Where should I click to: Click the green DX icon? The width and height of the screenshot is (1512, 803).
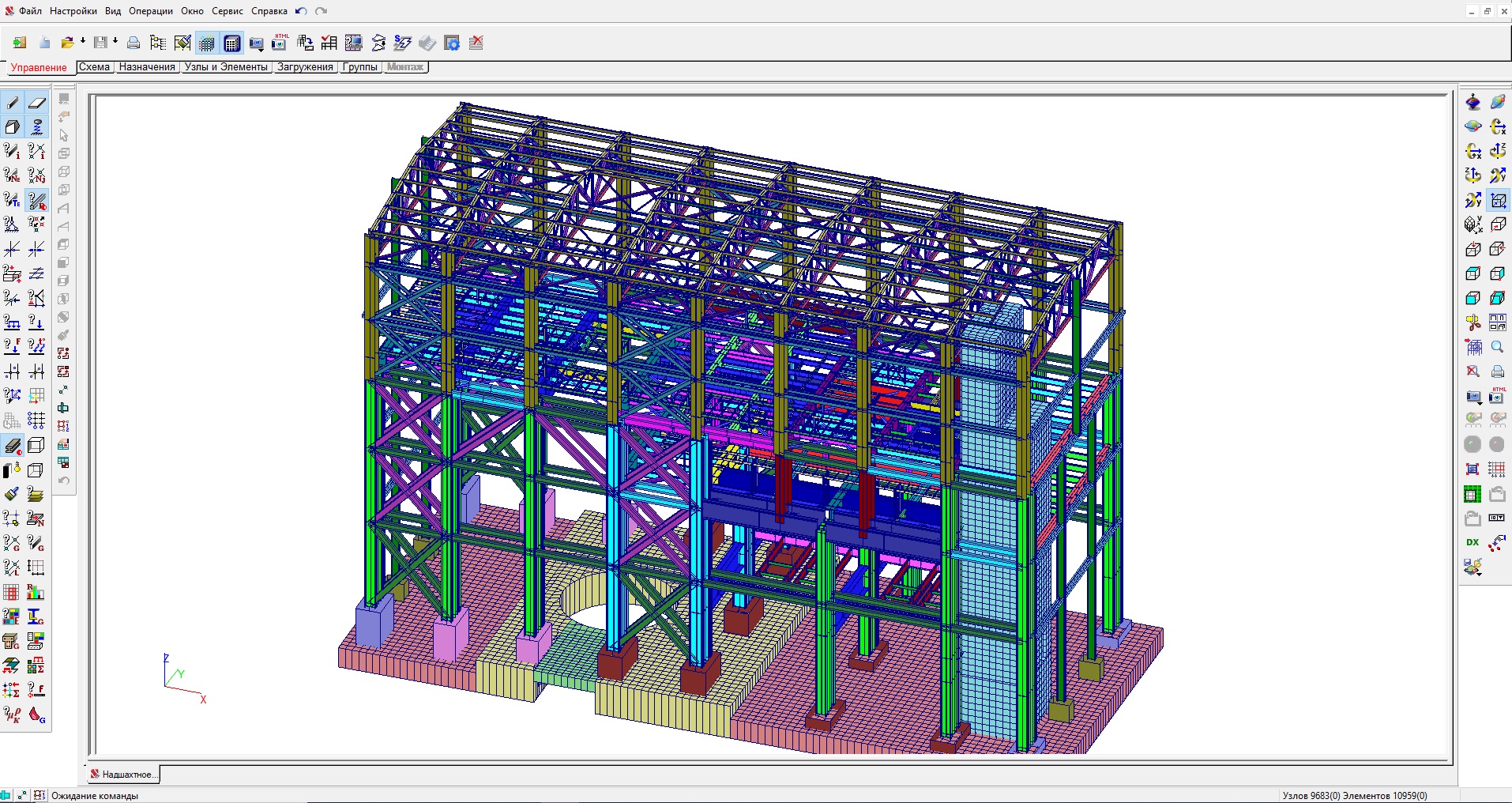(1473, 542)
